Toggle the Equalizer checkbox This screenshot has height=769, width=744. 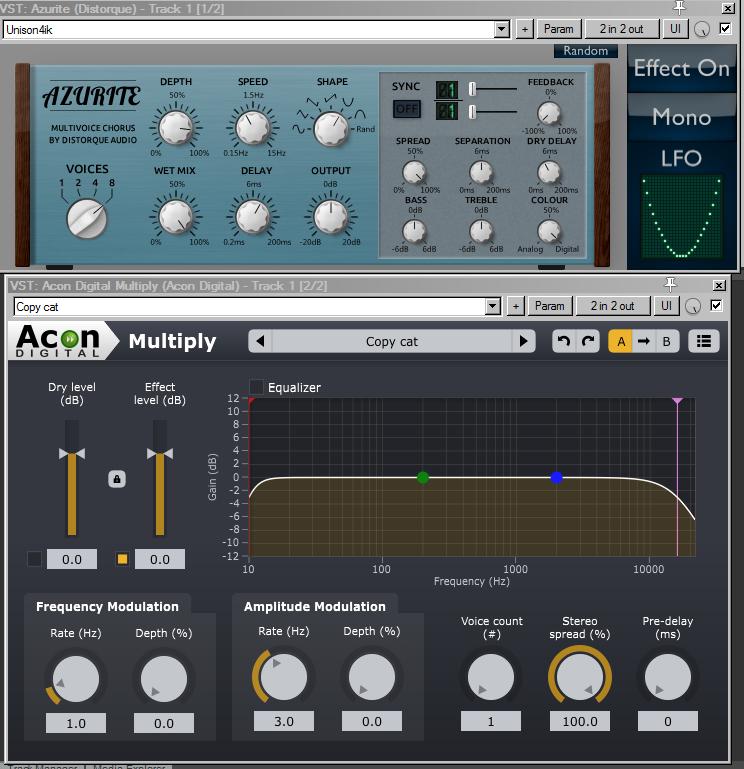click(257, 386)
